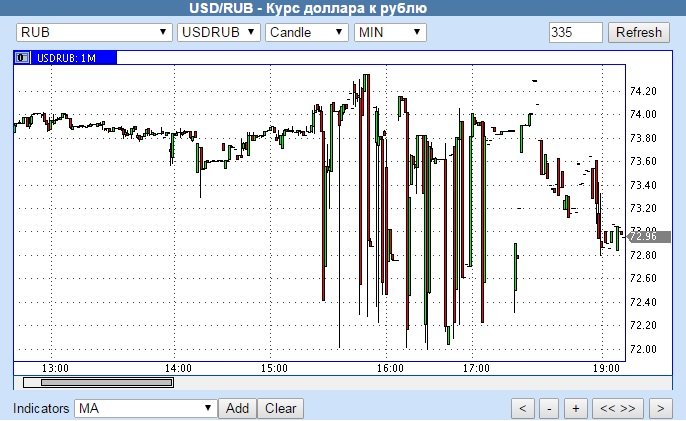Click the 17:00 time axis label

click(476, 368)
